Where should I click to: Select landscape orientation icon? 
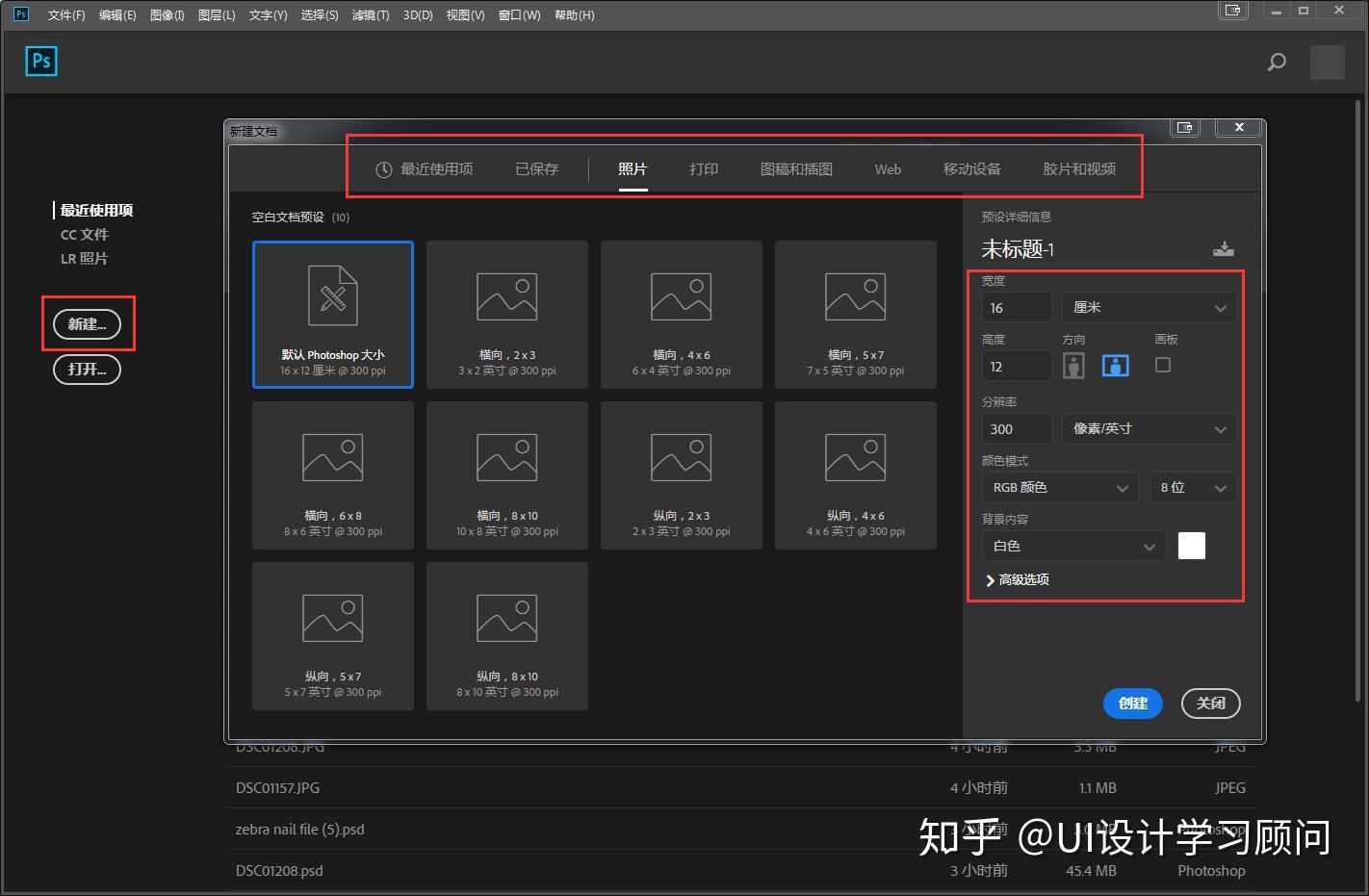(x=1115, y=366)
